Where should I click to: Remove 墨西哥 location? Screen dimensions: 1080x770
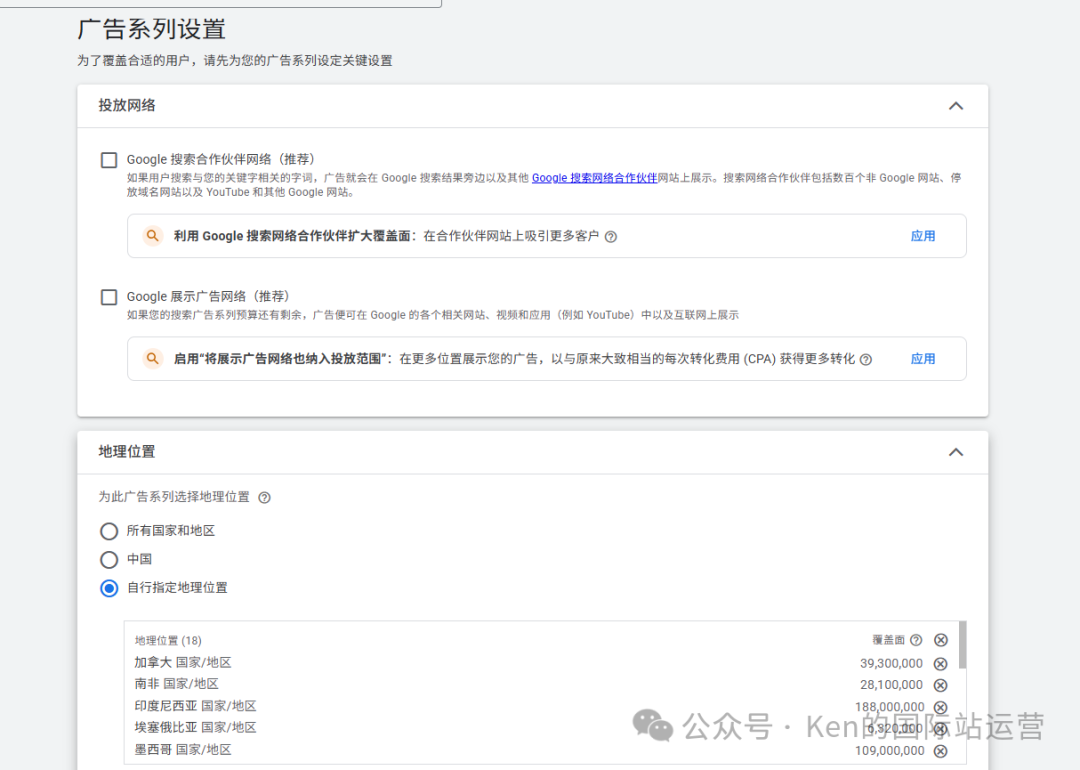pyautogui.click(x=941, y=751)
